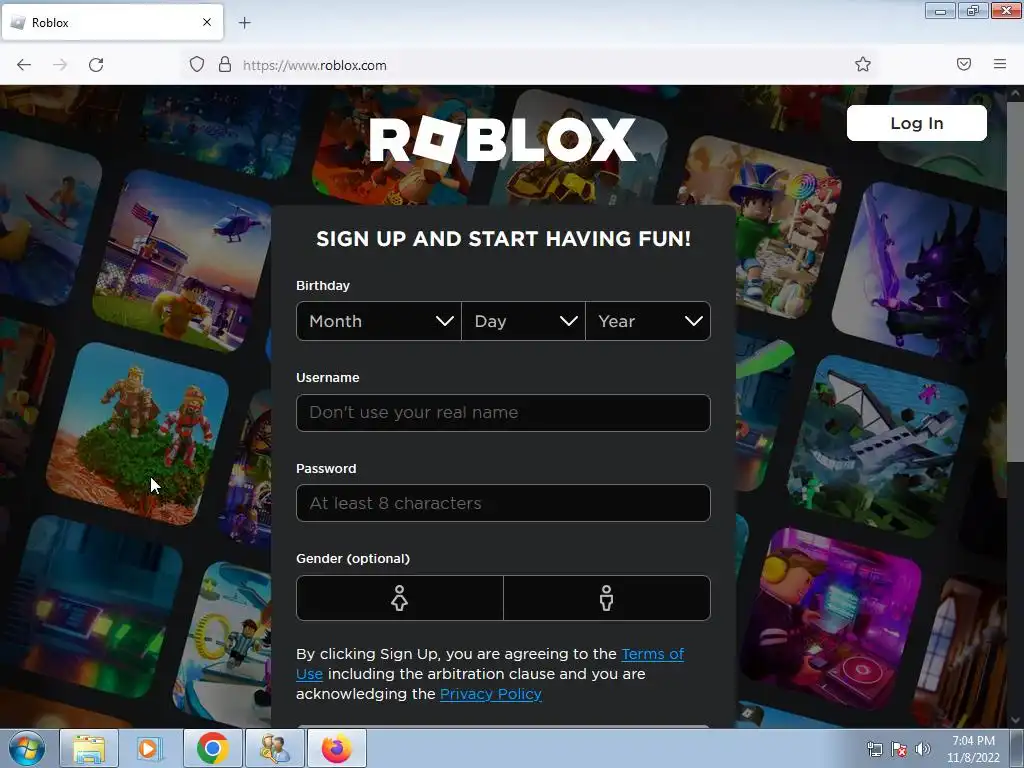The height and width of the screenshot is (768, 1024).
Task: Open the Windows Start menu
Action: [x=27, y=748]
